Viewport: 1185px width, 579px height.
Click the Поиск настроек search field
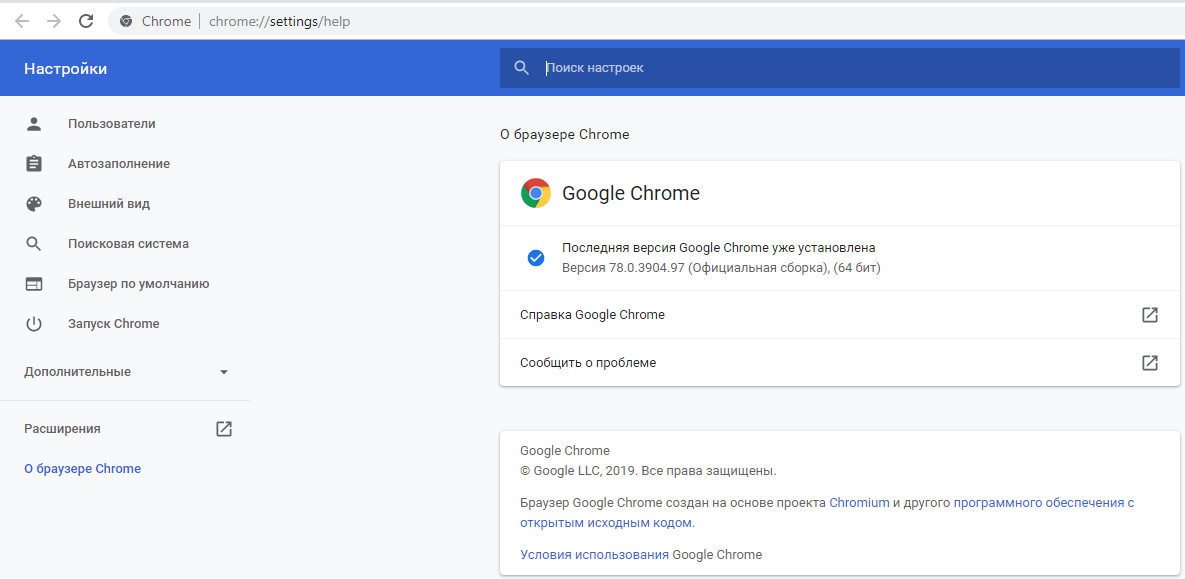[x=840, y=68]
